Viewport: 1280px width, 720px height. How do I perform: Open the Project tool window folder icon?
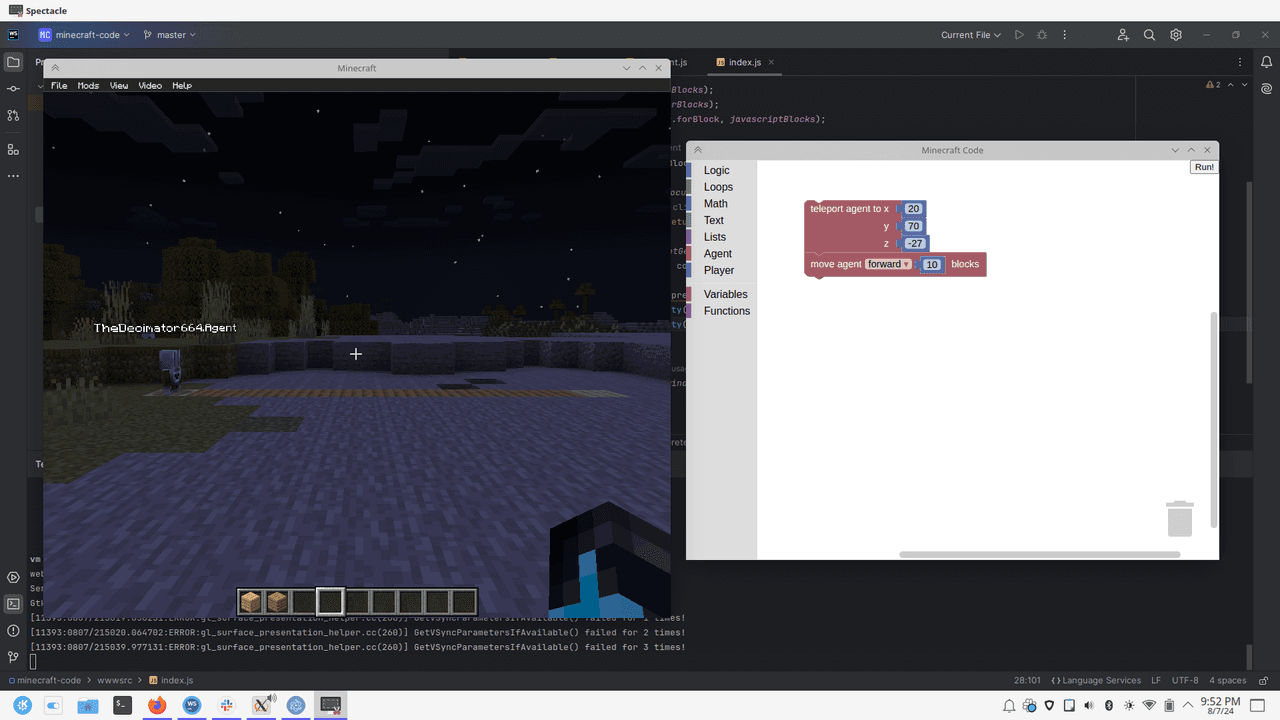(x=13, y=62)
